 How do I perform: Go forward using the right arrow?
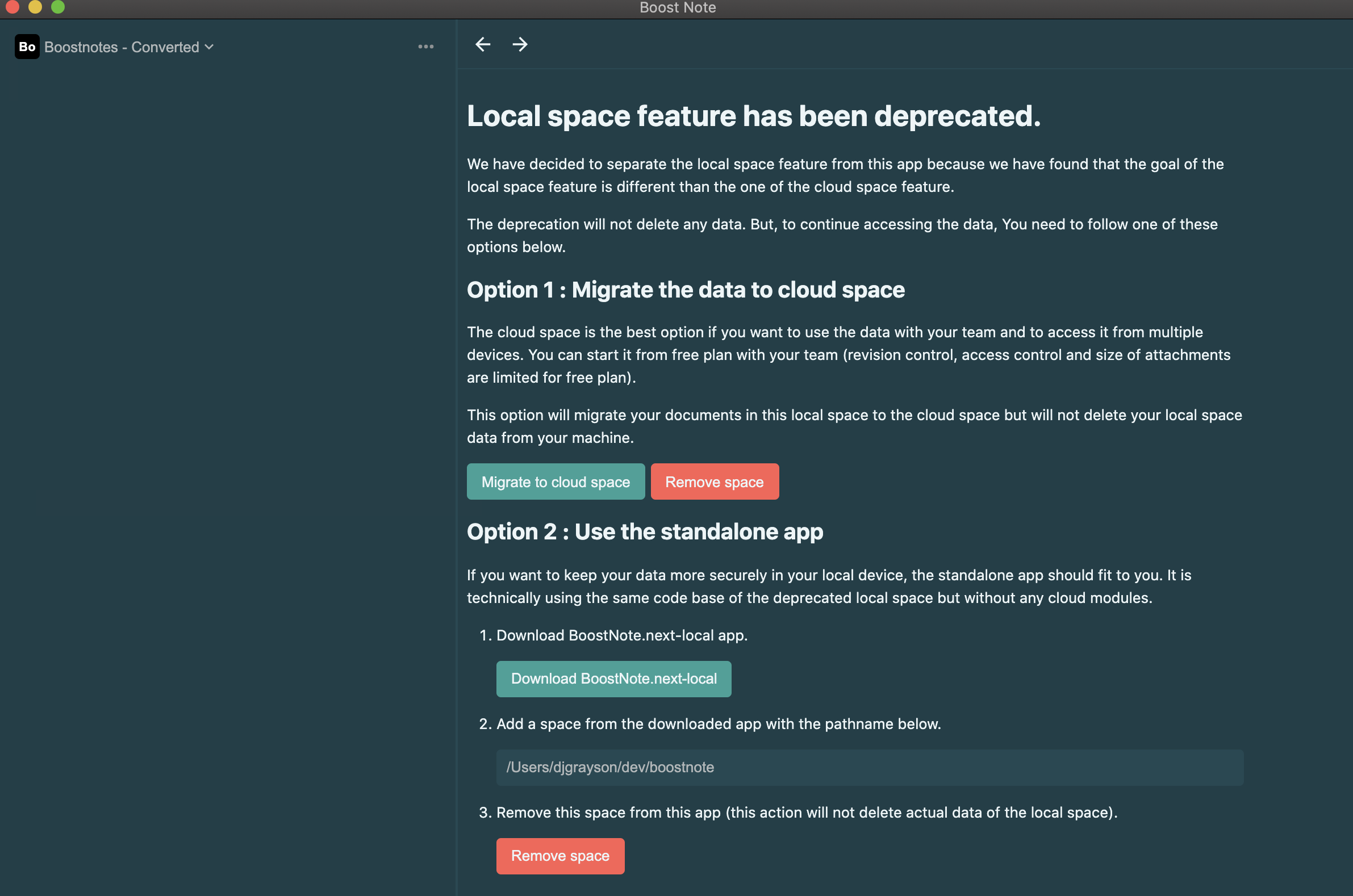coord(520,44)
